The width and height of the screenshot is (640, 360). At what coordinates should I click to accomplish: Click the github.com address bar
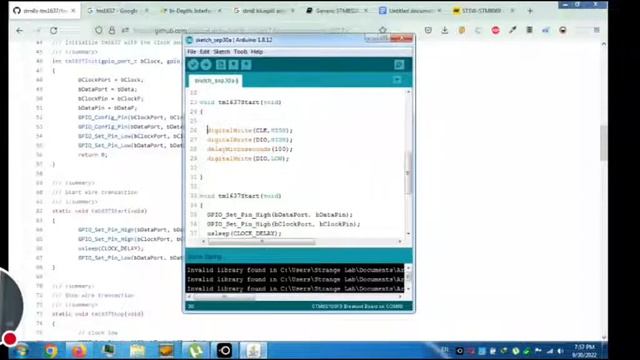(x=241, y=30)
